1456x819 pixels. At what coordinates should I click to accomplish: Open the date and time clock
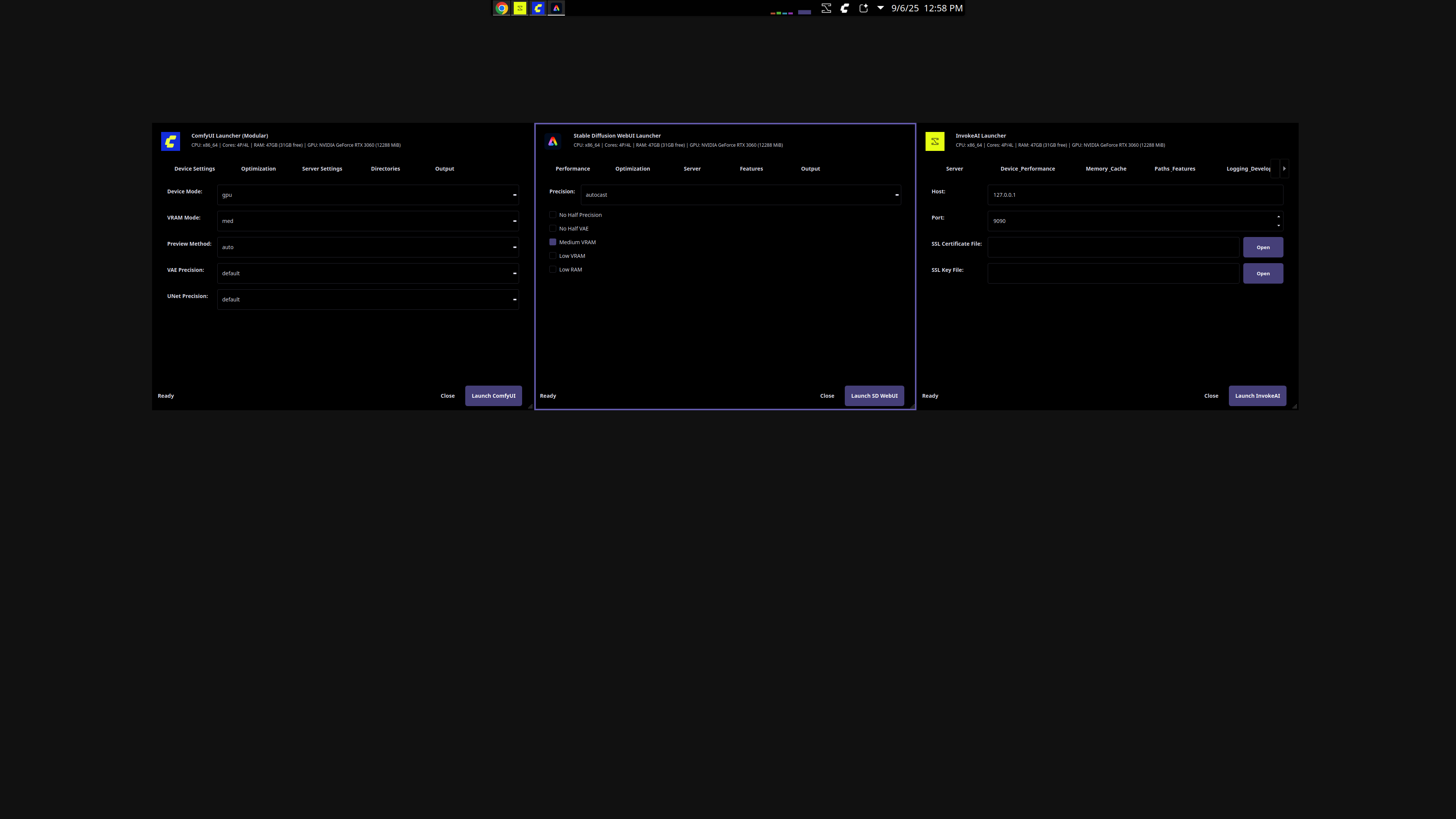click(927, 8)
